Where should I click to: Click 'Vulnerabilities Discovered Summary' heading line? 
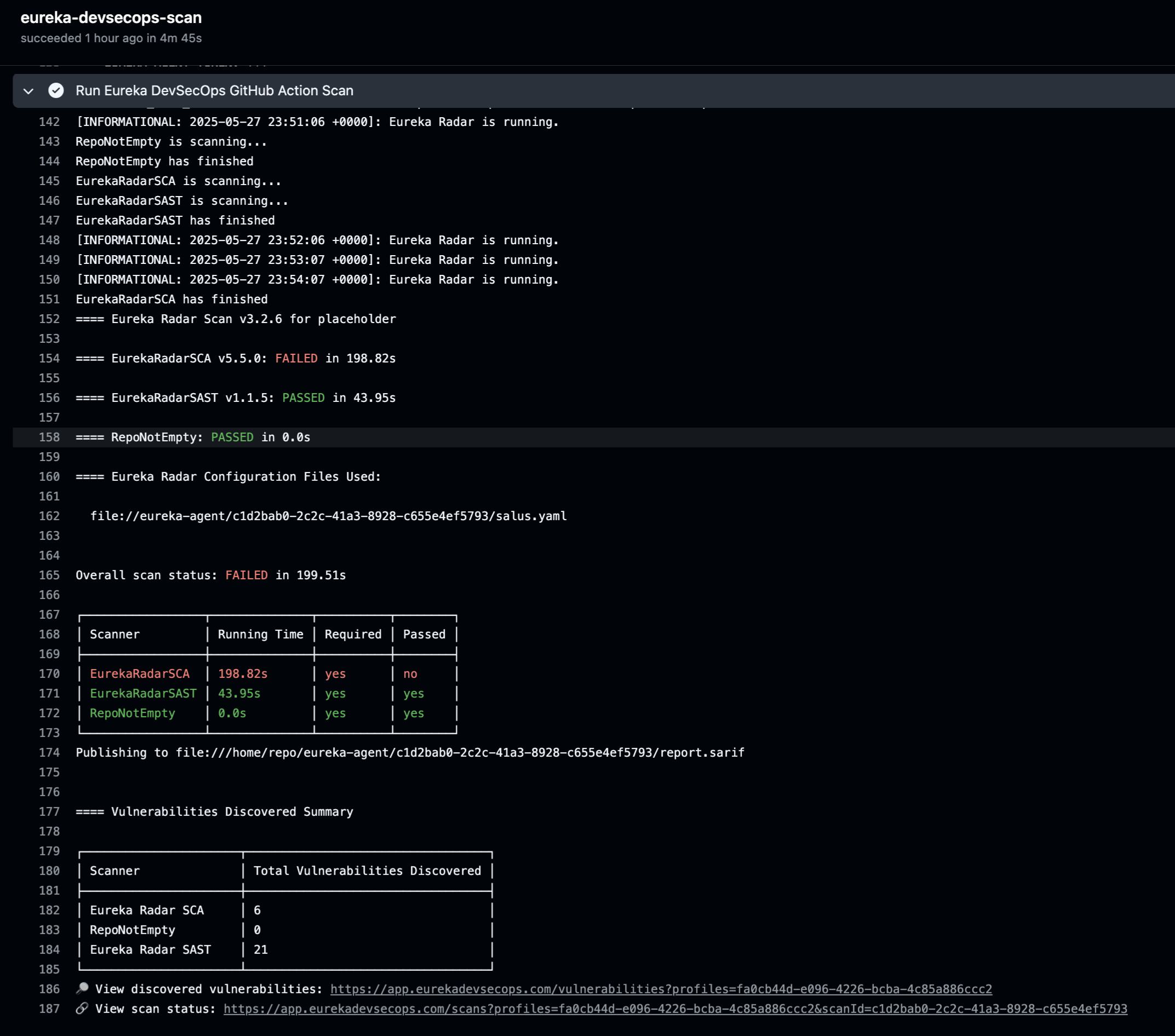point(214,811)
